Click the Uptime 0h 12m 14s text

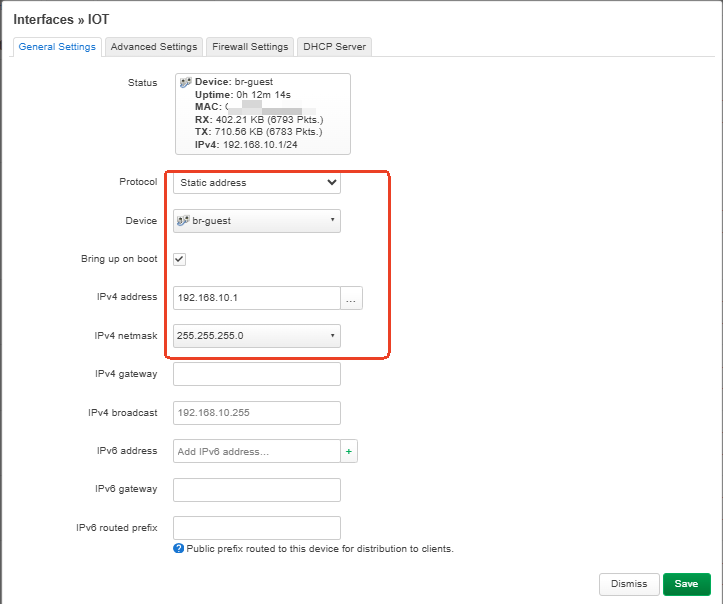pyautogui.click(x=243, y=95)
